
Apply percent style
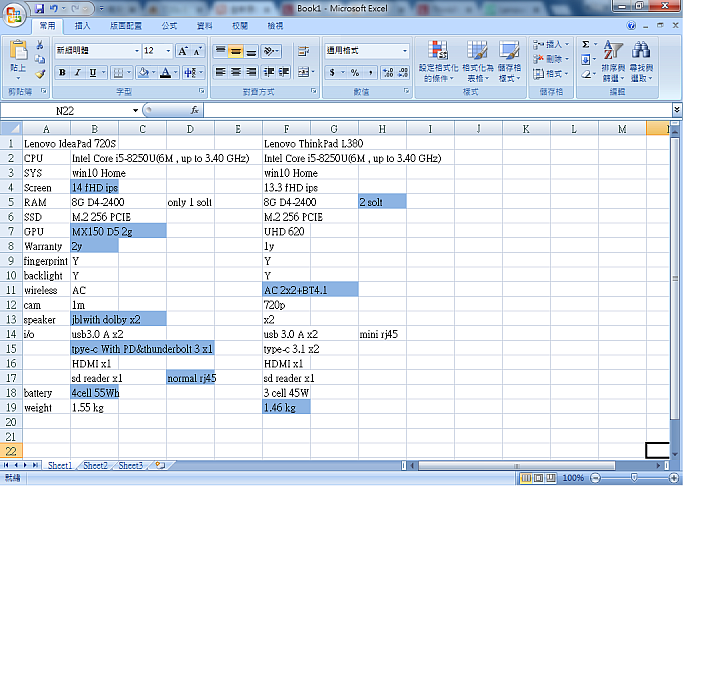[x=354, y=72]
